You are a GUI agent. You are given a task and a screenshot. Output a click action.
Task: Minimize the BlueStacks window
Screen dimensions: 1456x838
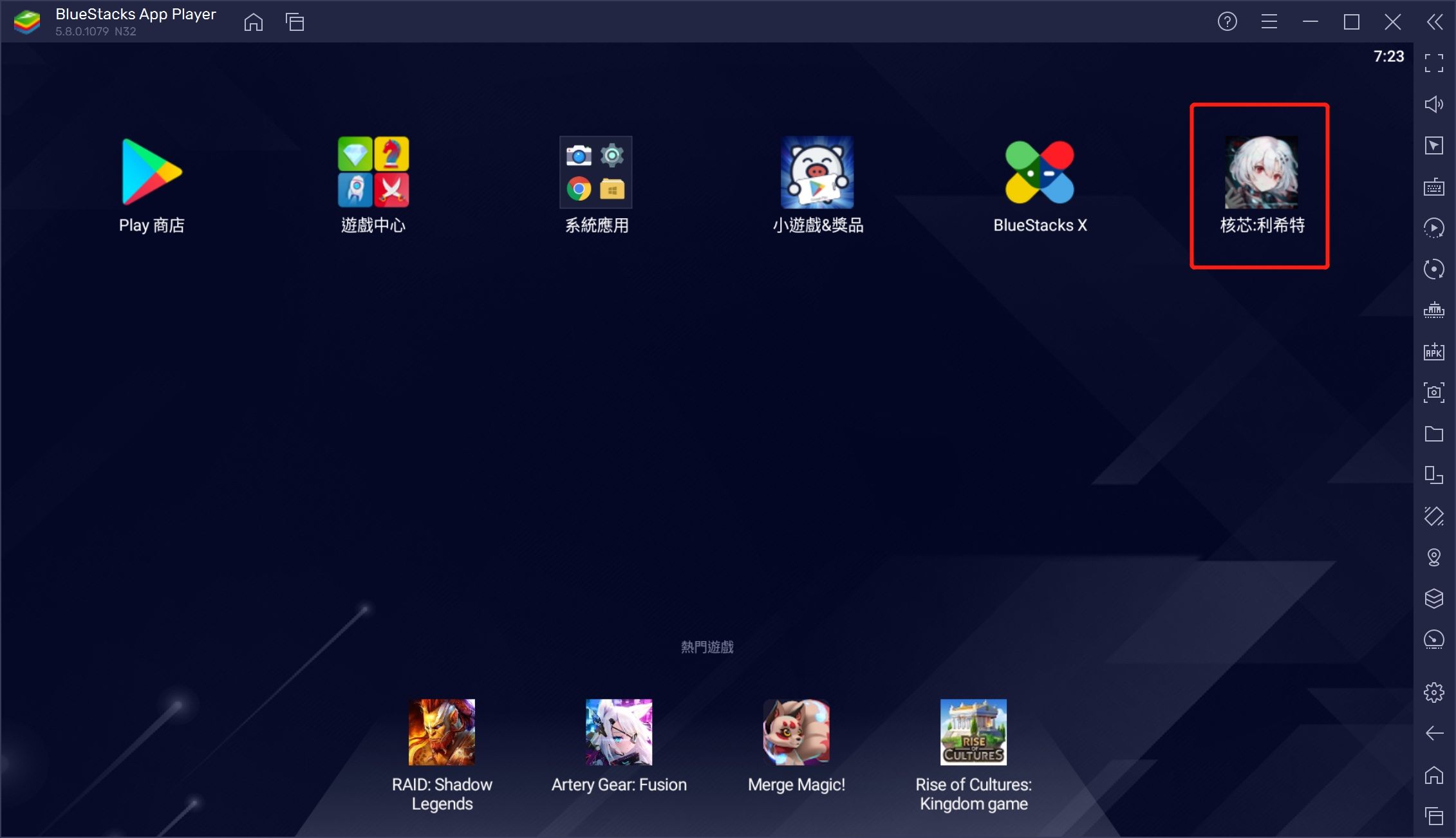coord(1311,22)
